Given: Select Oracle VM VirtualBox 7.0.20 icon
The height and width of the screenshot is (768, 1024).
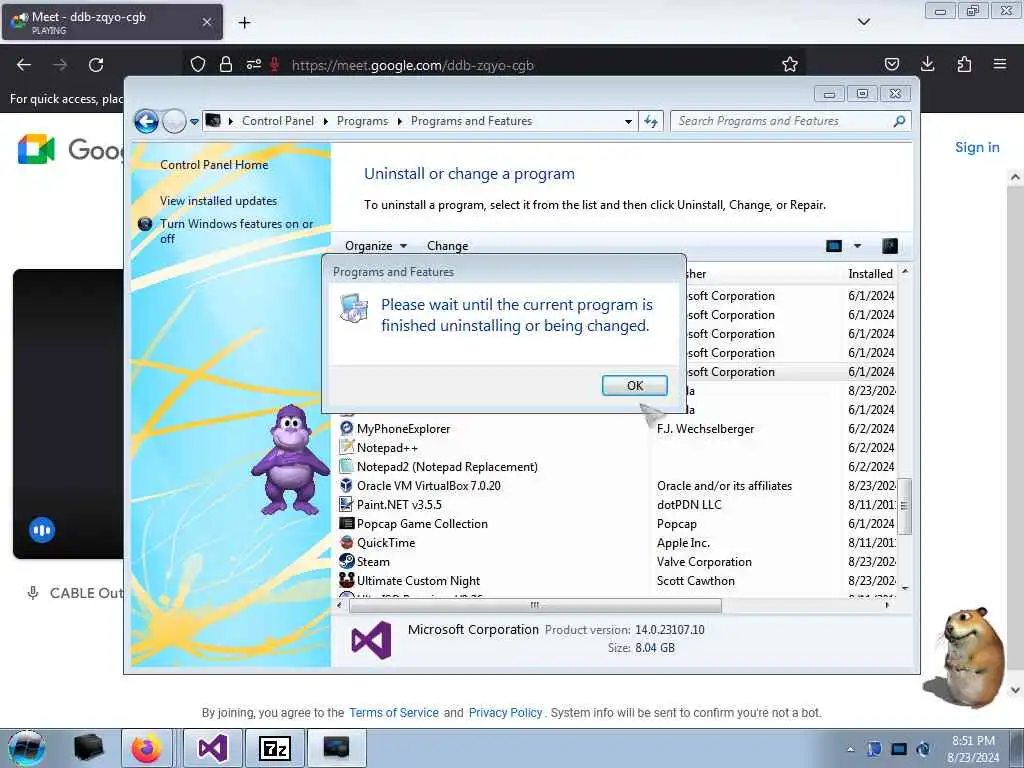Looking at the screenshot, I should (347, 486).
